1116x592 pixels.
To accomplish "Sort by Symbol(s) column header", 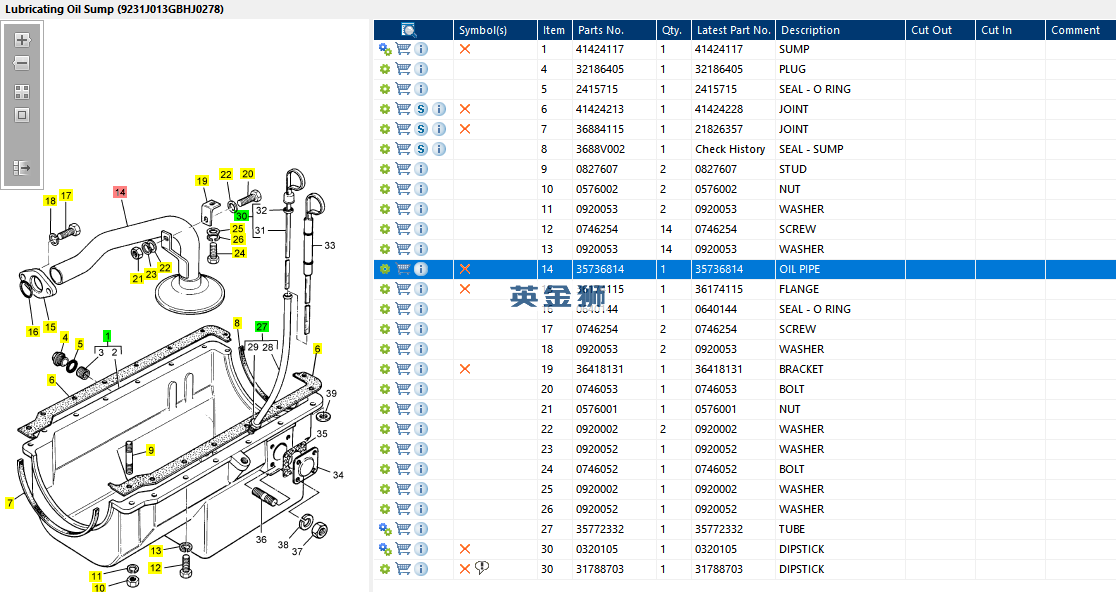I will pos(495,30).
